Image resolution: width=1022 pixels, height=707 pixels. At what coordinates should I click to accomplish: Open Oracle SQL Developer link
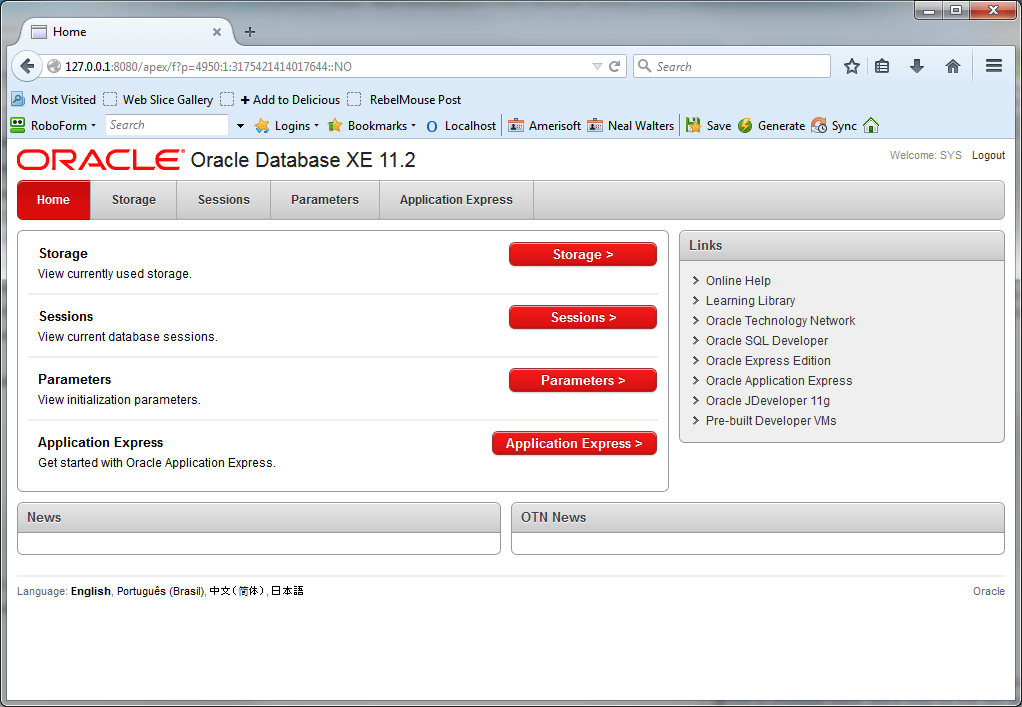click(x=766, y=341)
